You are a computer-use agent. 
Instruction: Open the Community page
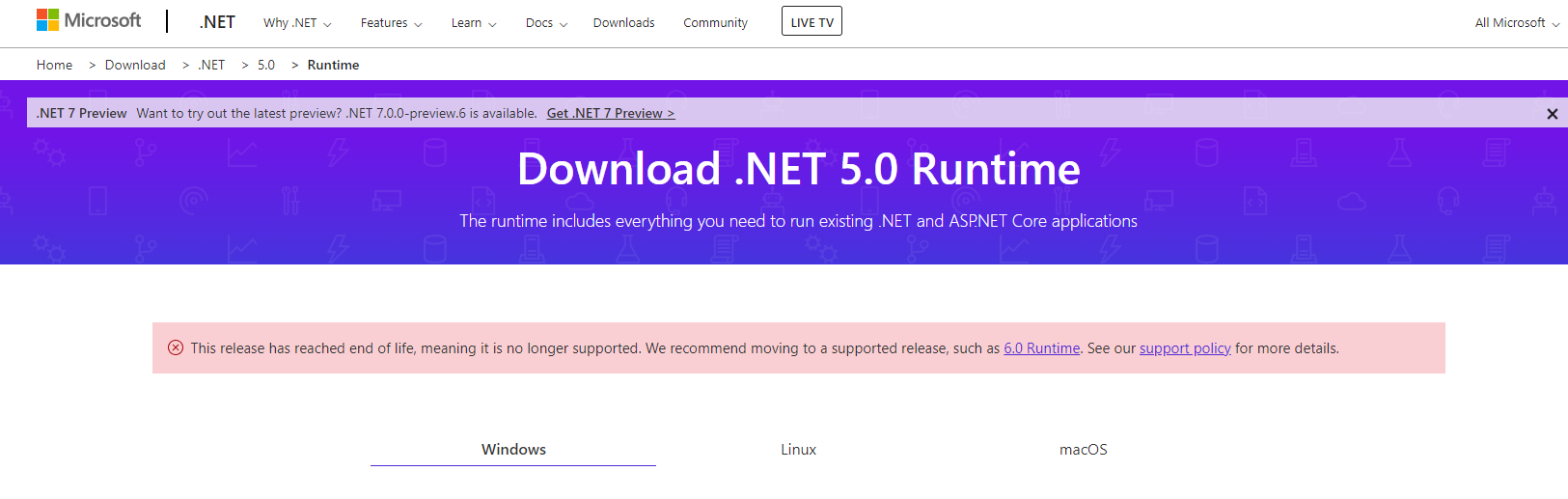click(x=715, y=23)
